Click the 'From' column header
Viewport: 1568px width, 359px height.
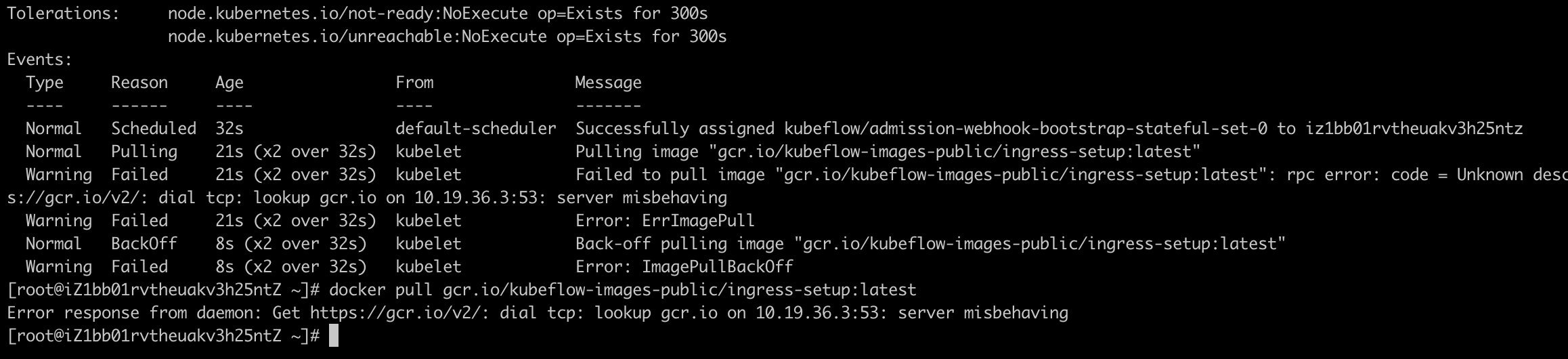click(x=414, y=83)
